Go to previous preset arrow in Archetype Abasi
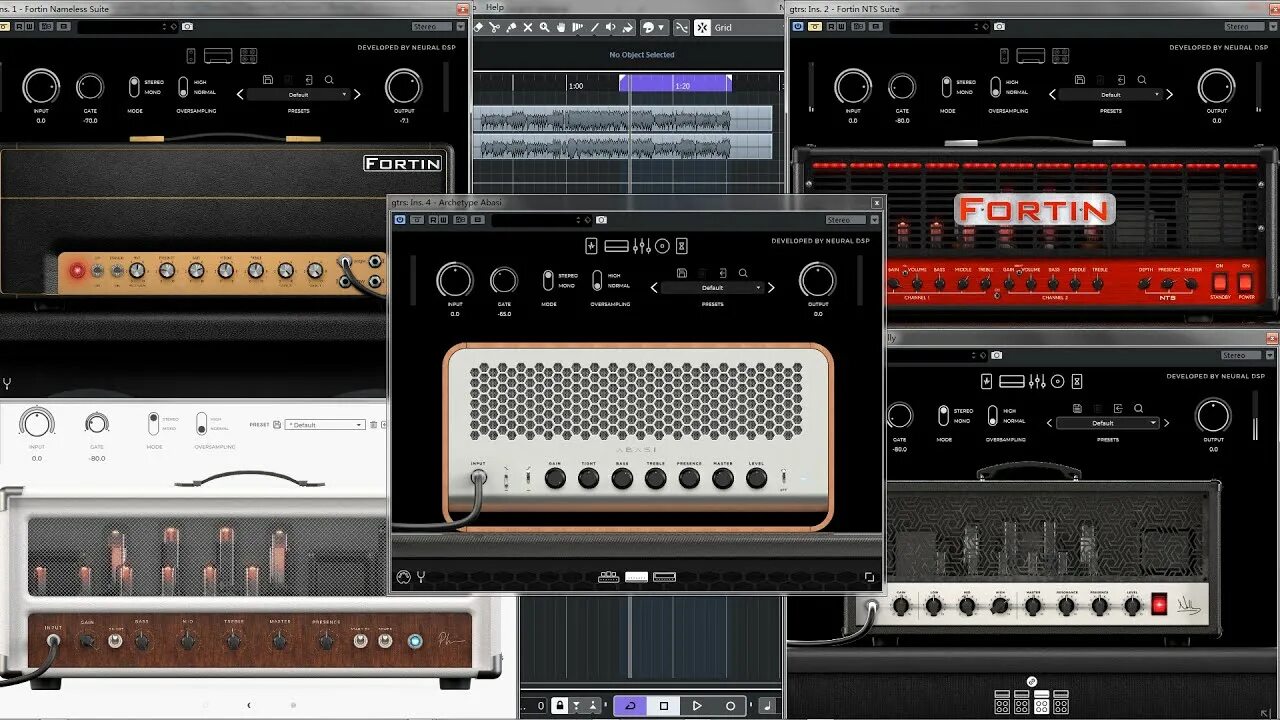Screen dimensions: 1280x720 [x=654, y=288]
